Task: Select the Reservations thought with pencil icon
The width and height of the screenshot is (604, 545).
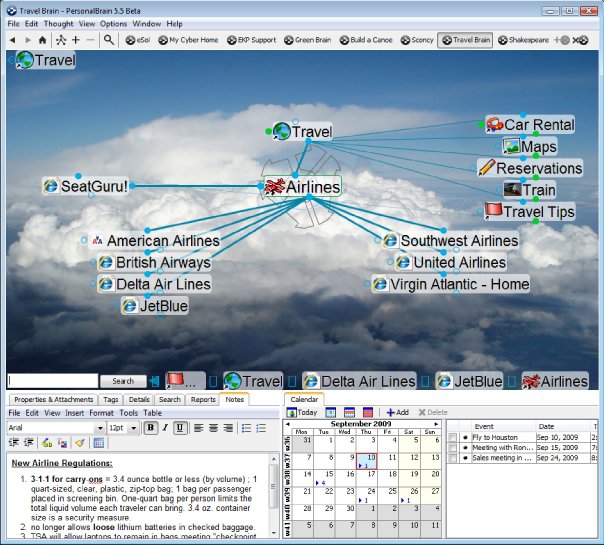Action: [x=530, y=168]
